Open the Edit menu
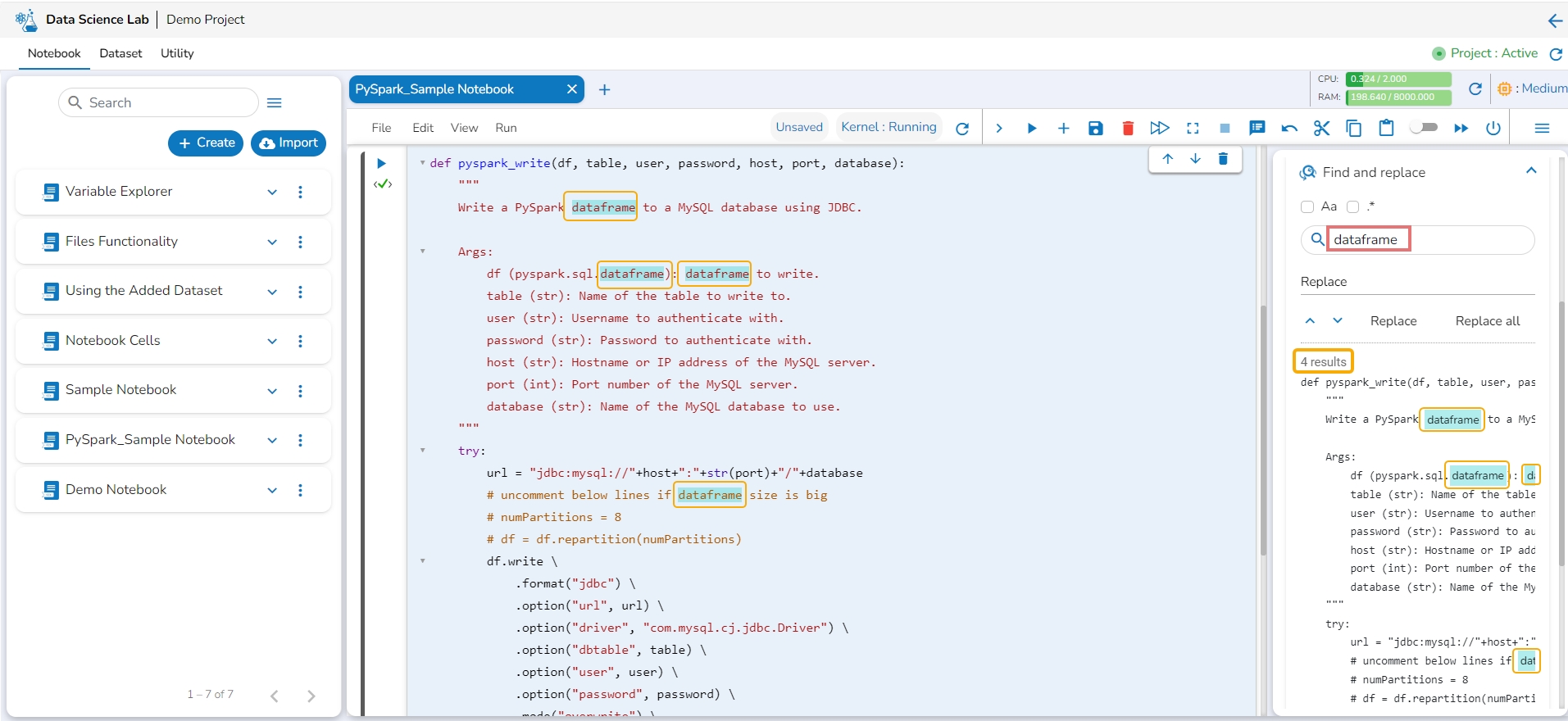1568x721 pixels. point(423,128)
